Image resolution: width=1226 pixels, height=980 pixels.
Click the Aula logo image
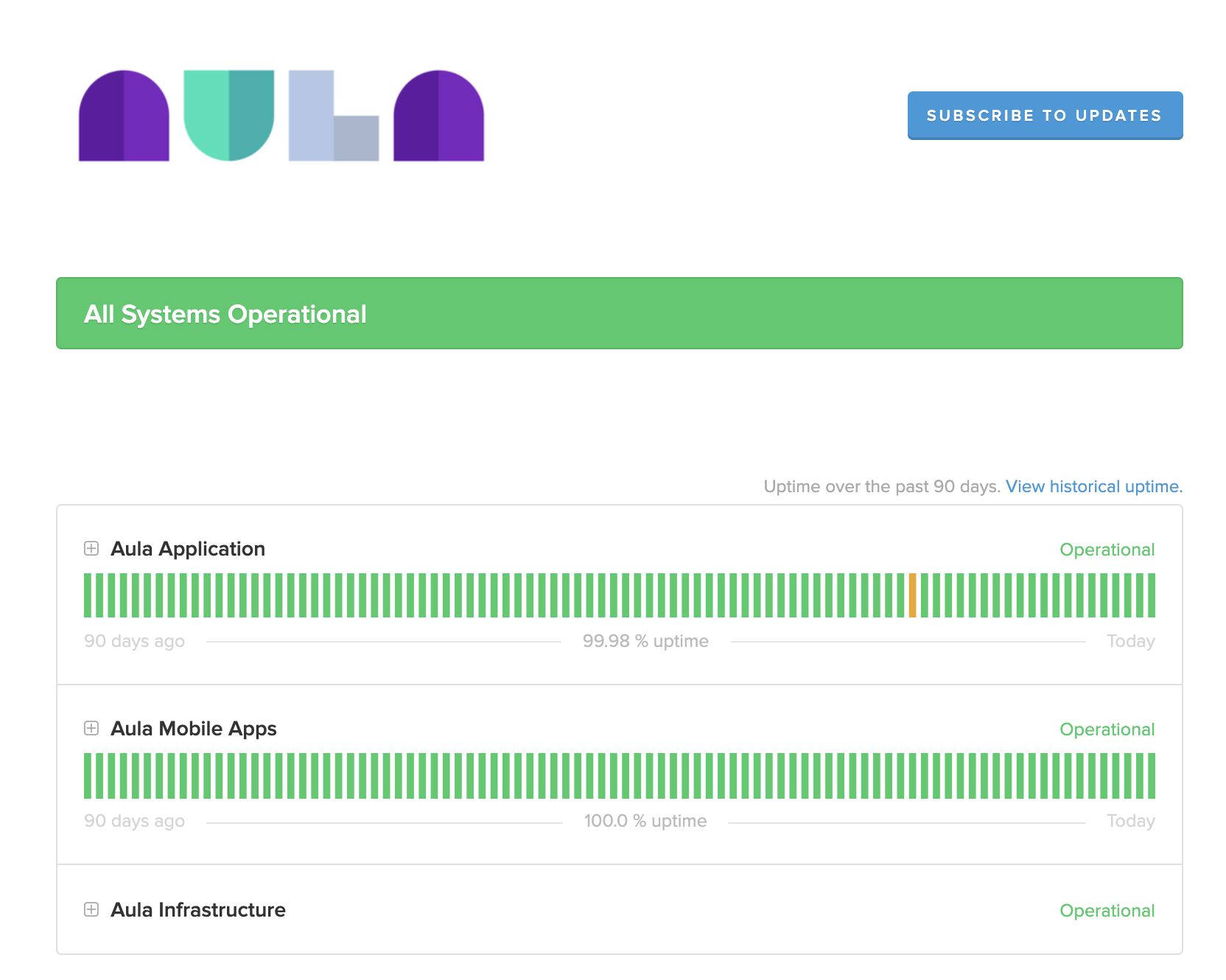point(281,116)
